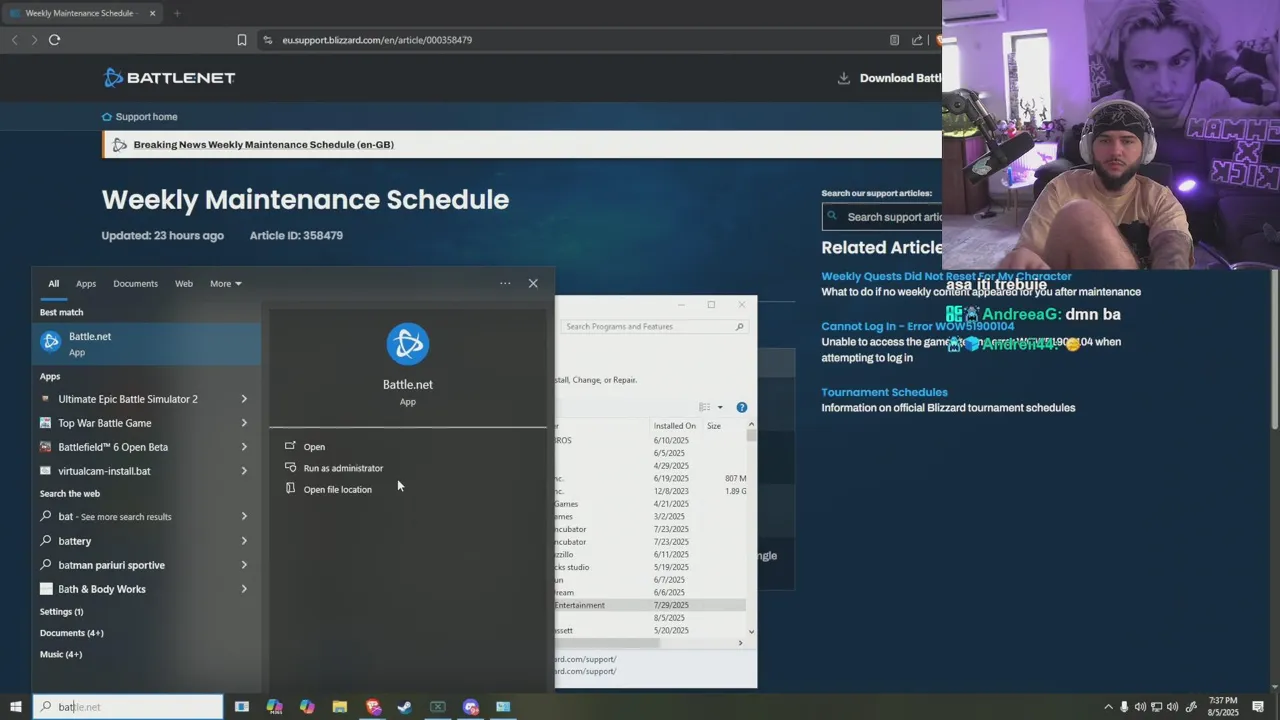This screenshot has width=1280, height=720.
Task: Select the row installed on 7/29/2025
Action: [650, 605]
